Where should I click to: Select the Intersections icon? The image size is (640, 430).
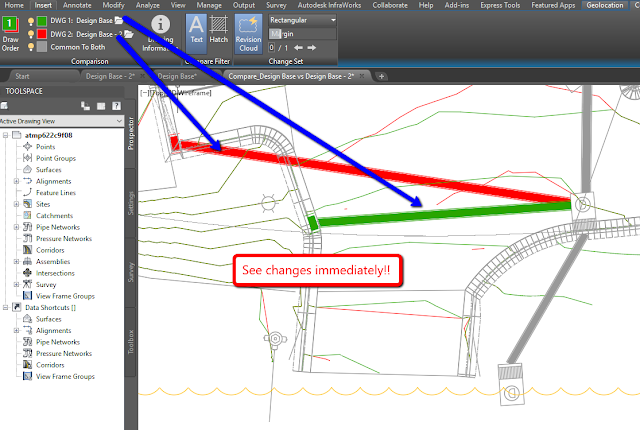[27, 273]
